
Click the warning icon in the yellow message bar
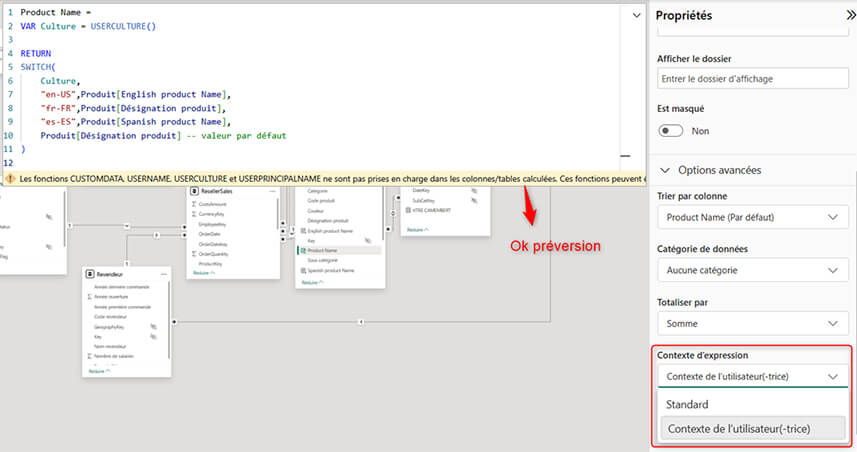10,179
